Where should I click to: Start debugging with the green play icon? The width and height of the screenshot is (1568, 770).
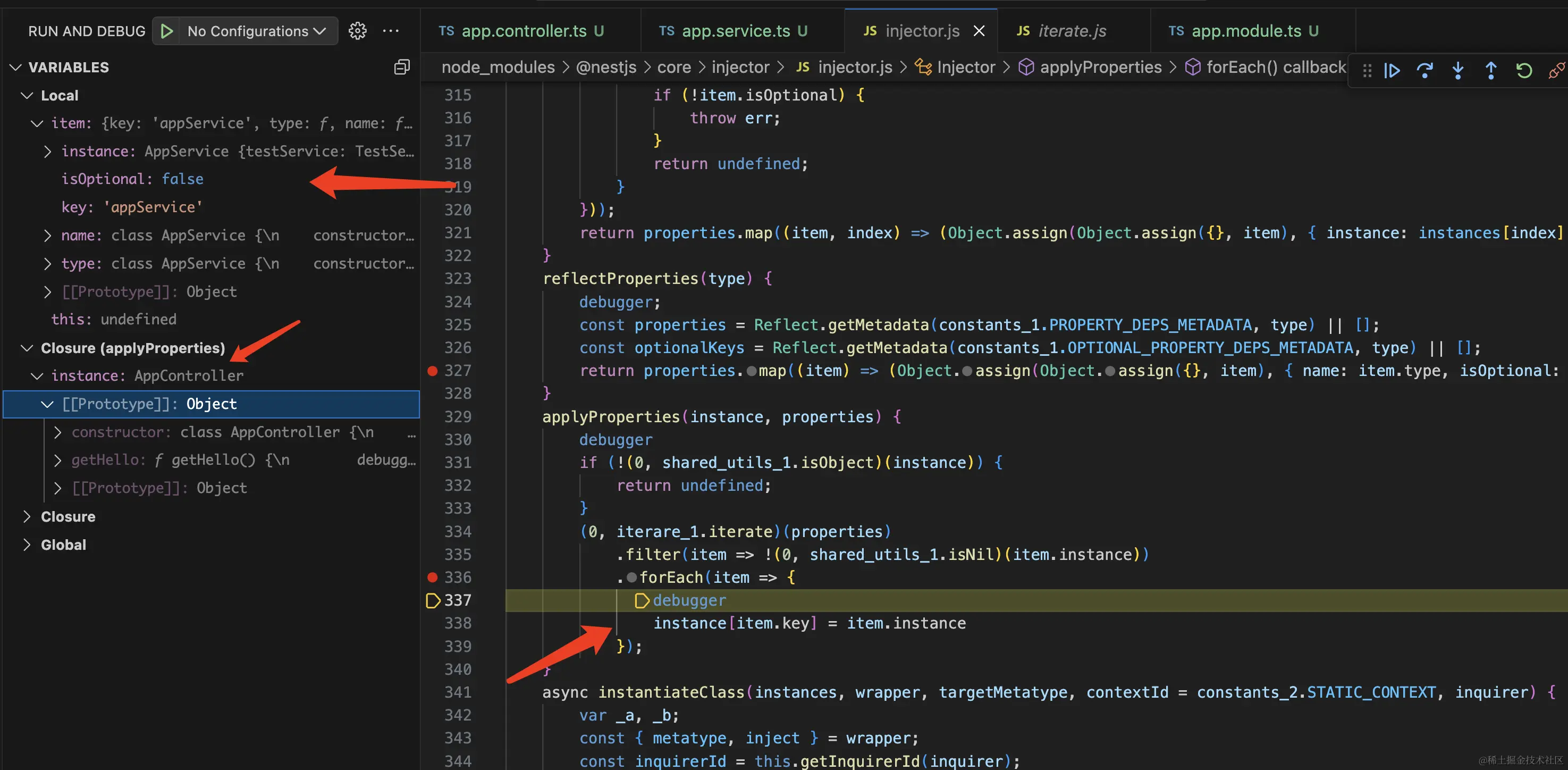tap(166, 31)
